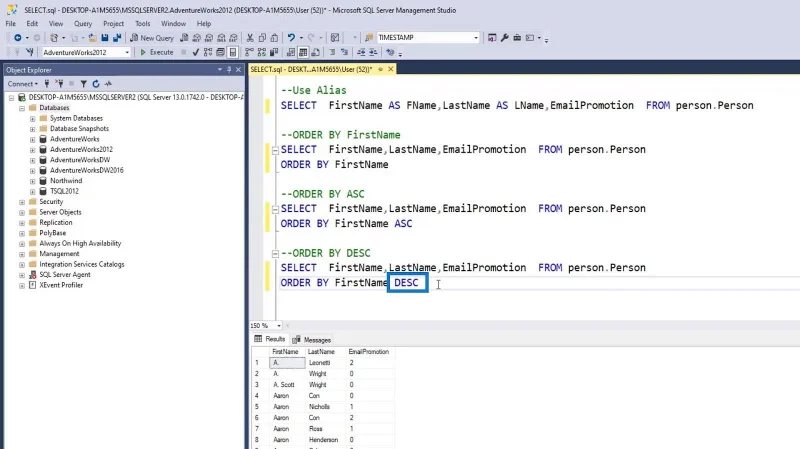Image resolution: width=800 pixels, height=449 pixels.
Task: Click the Toolbox briefcase icon
Action: click(x=517, y=38)
